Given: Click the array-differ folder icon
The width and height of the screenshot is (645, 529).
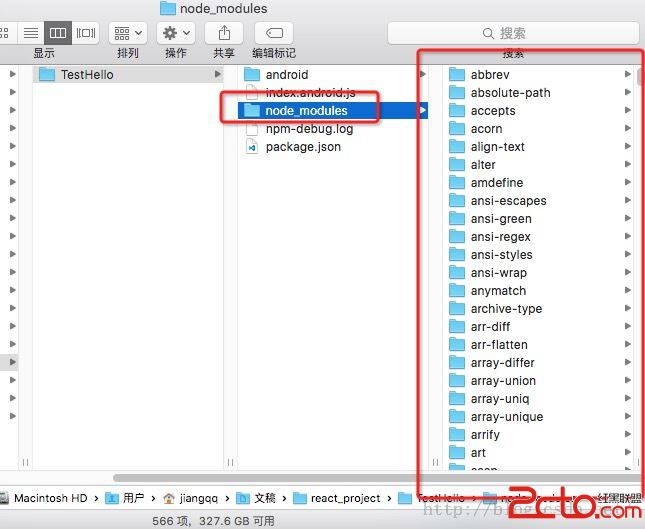Looking at the screenshot, I should click(457, 363).
